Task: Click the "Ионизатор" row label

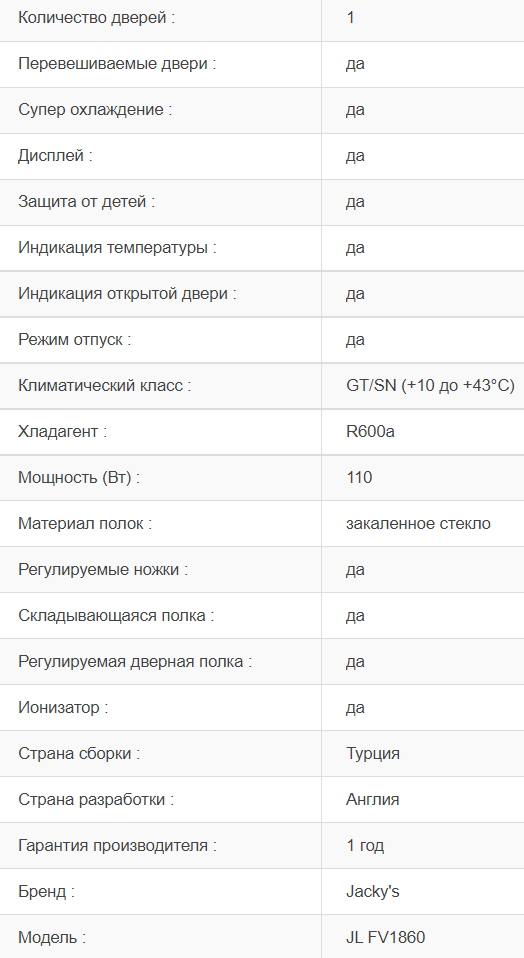Action: (x=63, y=708)
